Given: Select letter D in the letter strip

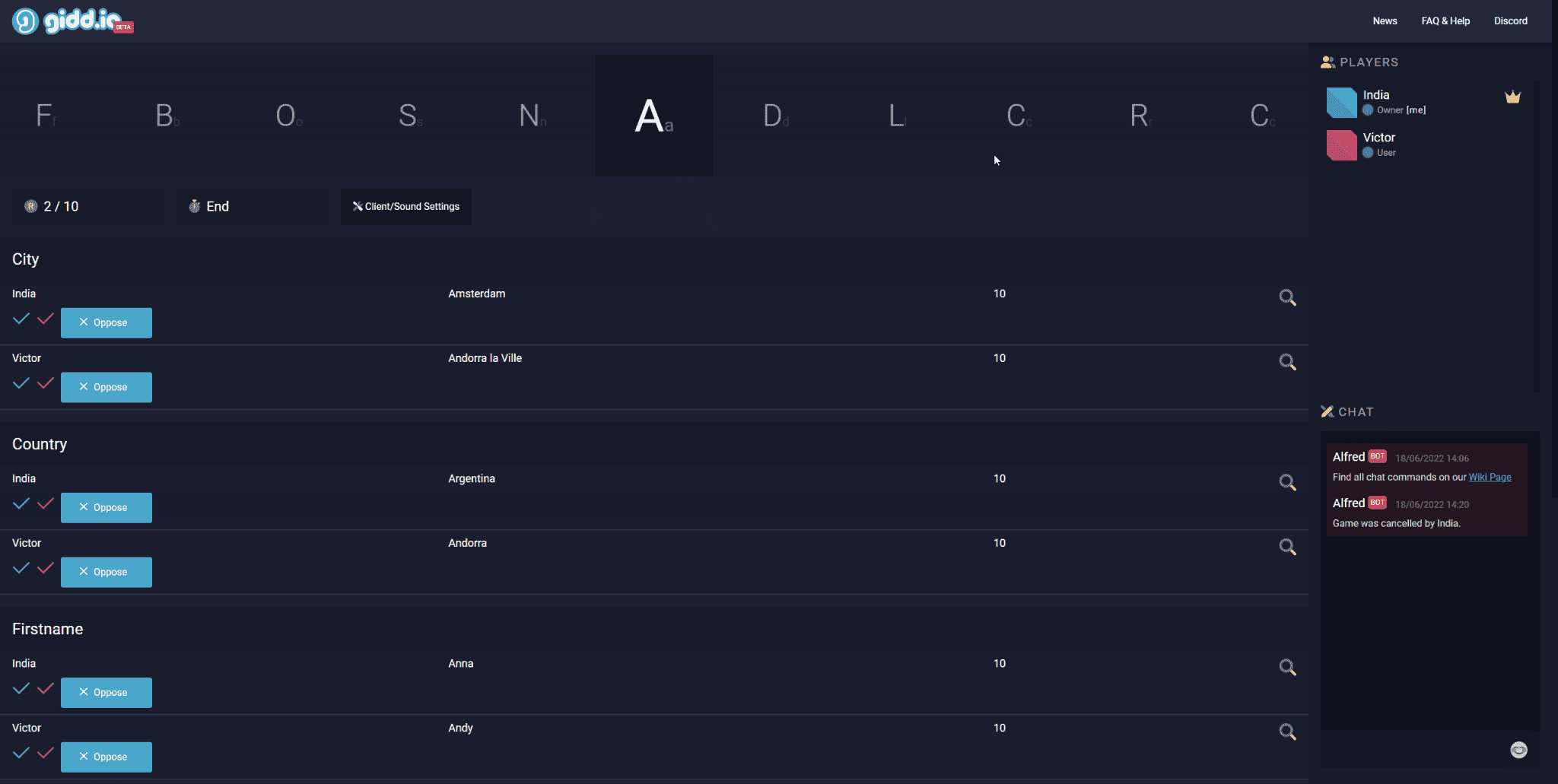Looking at the screenshot, I should [x=774, y=116].
